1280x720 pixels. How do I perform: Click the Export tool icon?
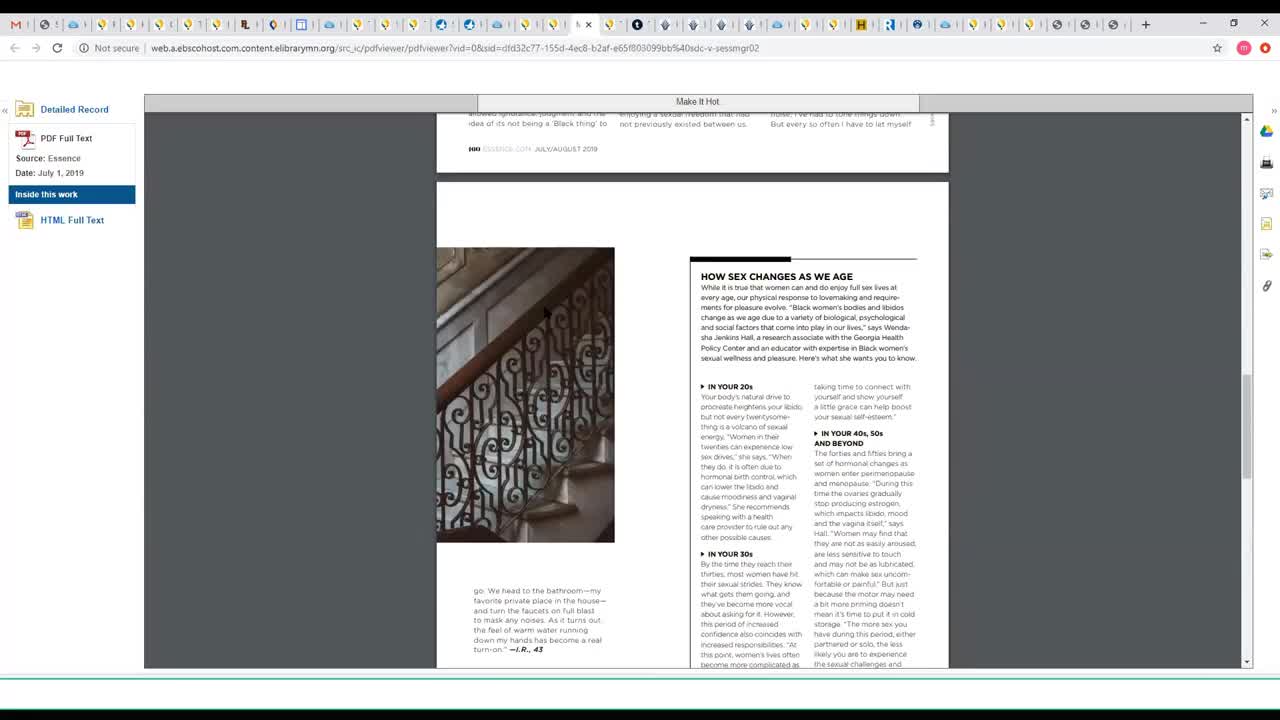[1266, 255]
